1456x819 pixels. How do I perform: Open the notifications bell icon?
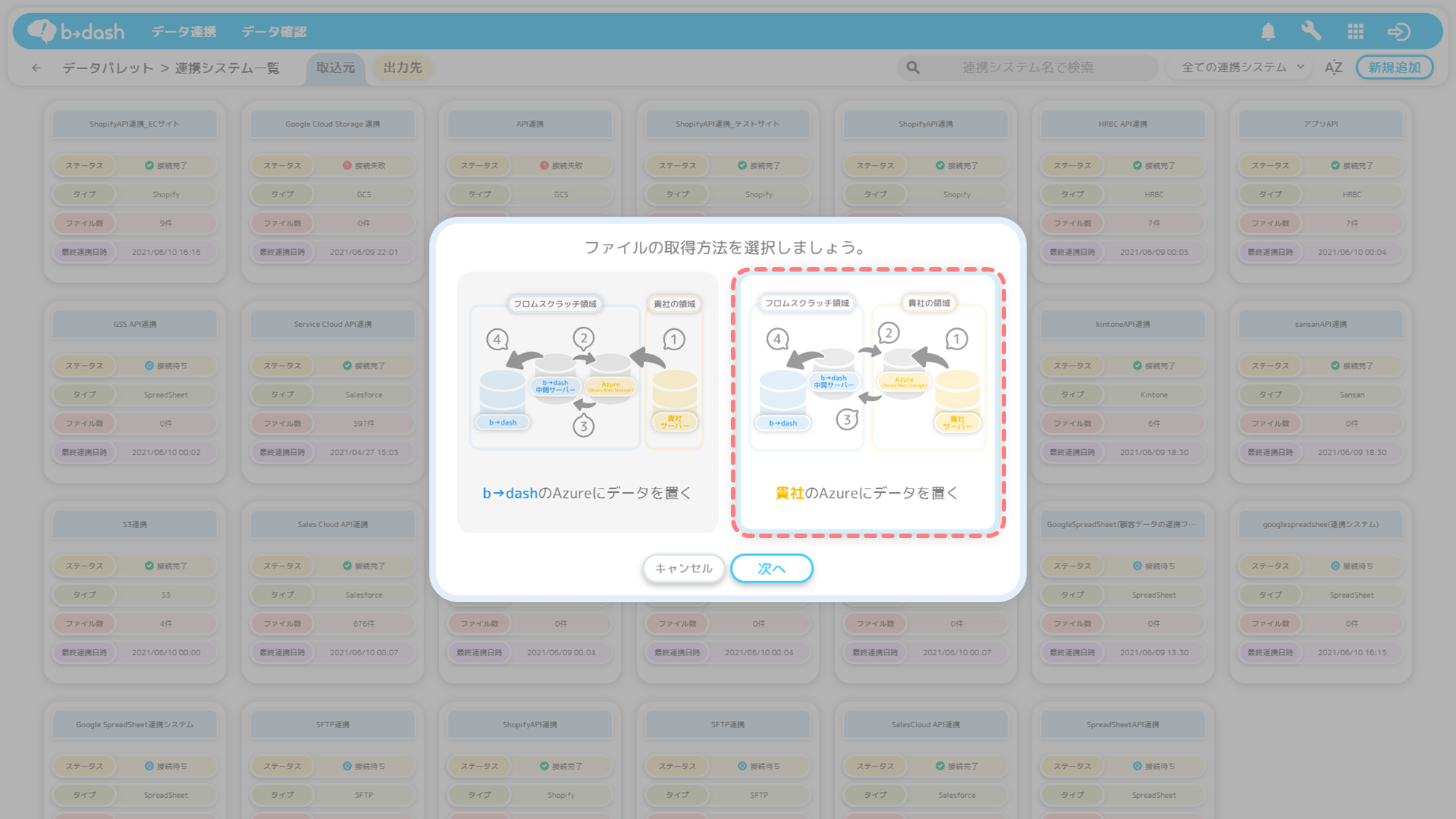[1268, 31]
